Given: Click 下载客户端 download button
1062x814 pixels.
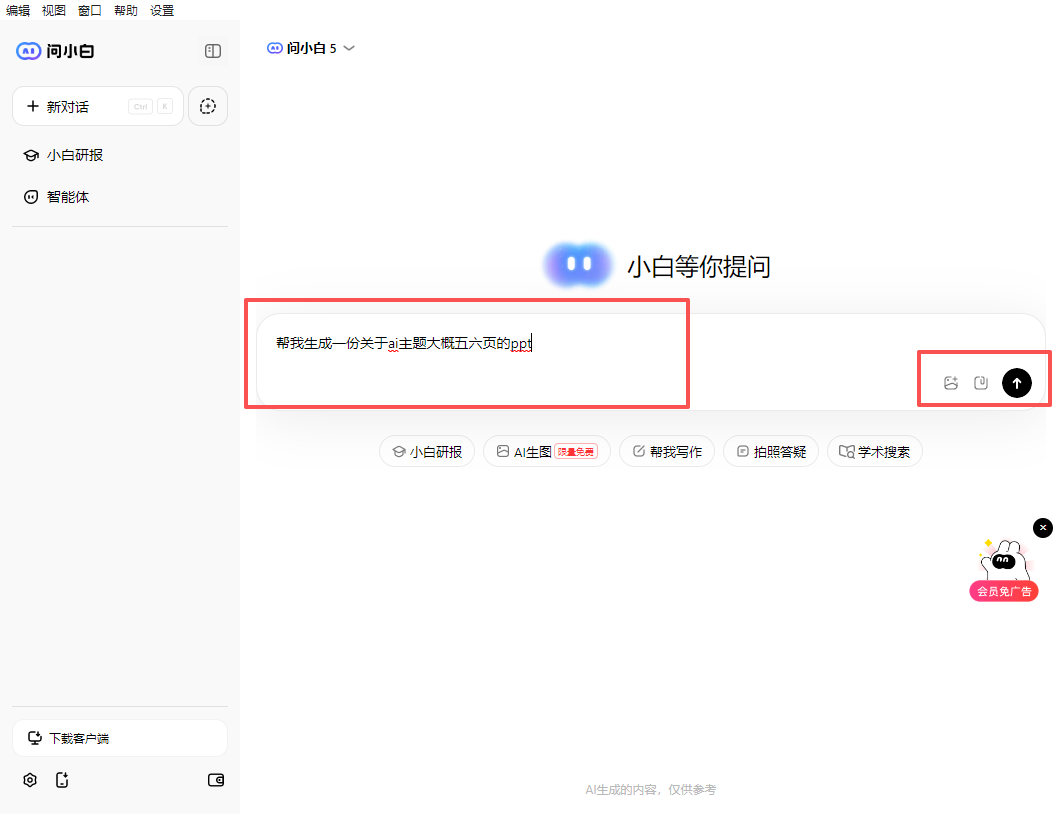Looking at the screenshot, I should point(120,738).
